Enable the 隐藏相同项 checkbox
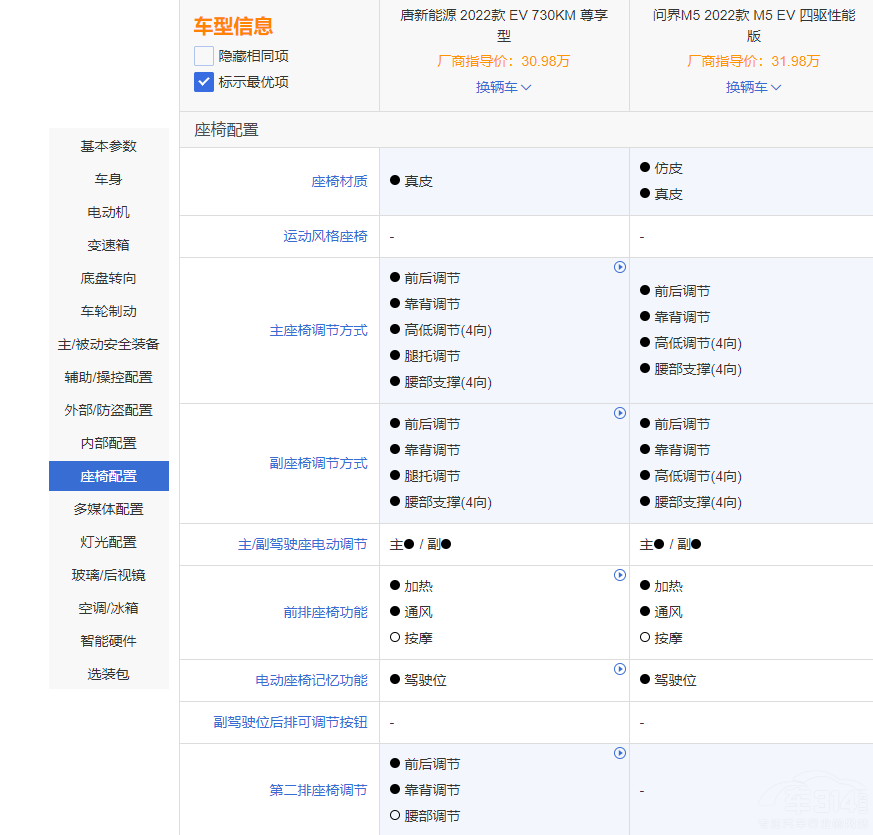The image size is (873, 835). point(204,56)
